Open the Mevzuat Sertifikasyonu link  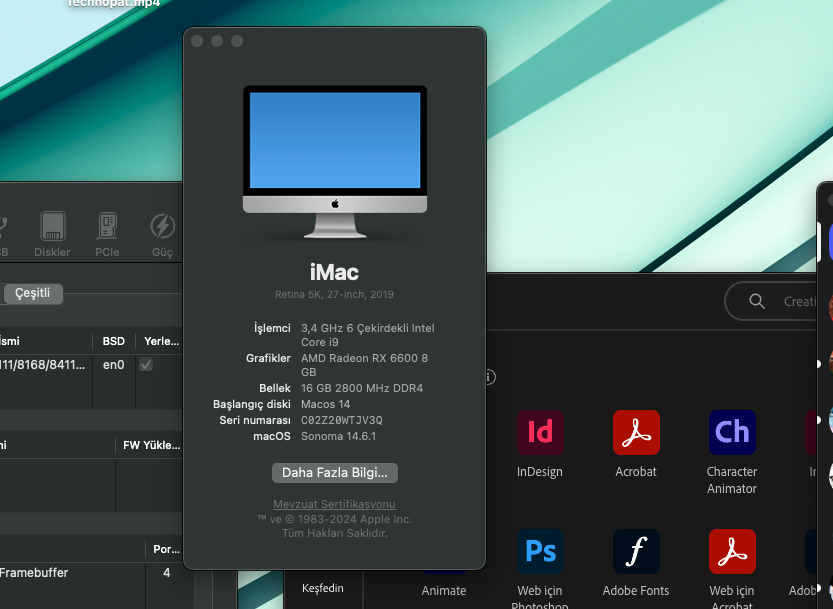pos(335,504)
